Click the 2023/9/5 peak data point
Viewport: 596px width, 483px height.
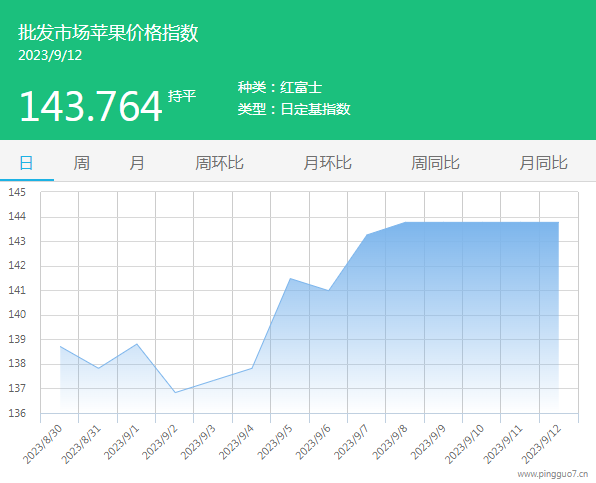tap(290, 279)
